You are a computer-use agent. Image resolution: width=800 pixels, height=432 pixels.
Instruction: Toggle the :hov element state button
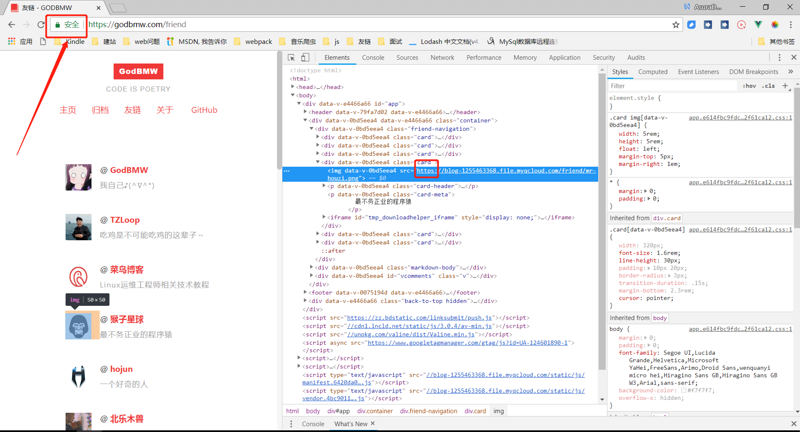pyautogui.click(x=749, y=86)
